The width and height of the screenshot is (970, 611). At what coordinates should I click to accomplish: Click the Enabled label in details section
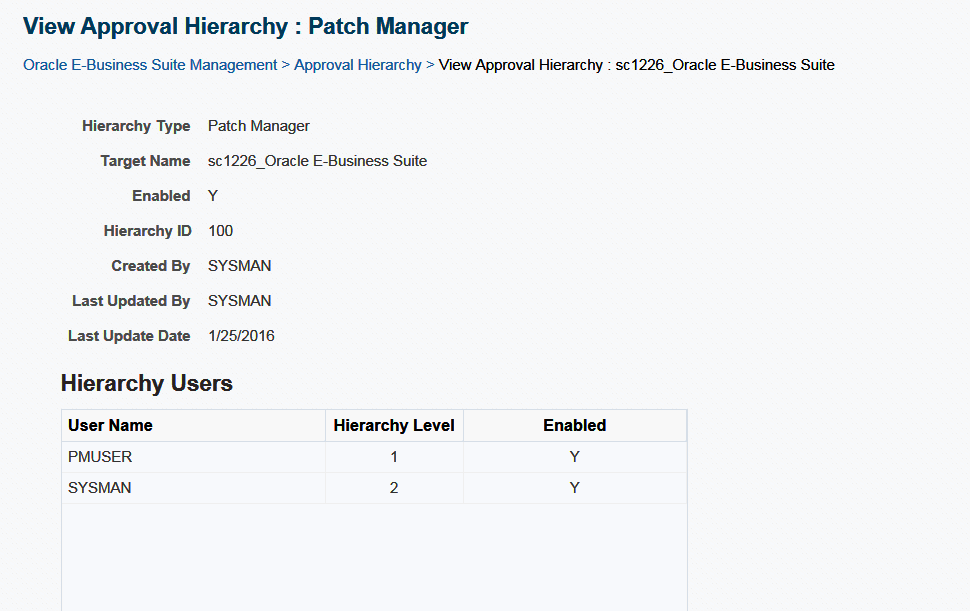pos(161,196)
